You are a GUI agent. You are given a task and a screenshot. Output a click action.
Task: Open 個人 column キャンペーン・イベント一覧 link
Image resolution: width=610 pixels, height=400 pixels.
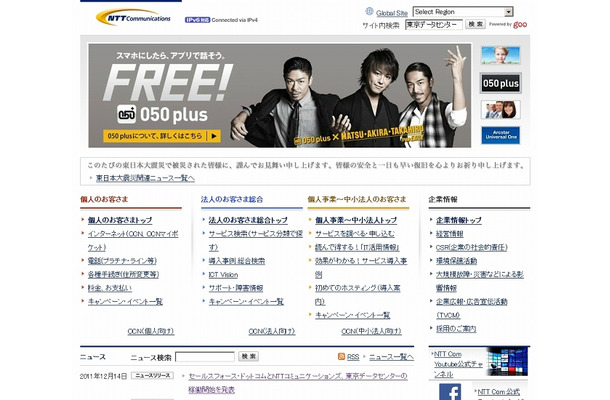tap(125, 302)
